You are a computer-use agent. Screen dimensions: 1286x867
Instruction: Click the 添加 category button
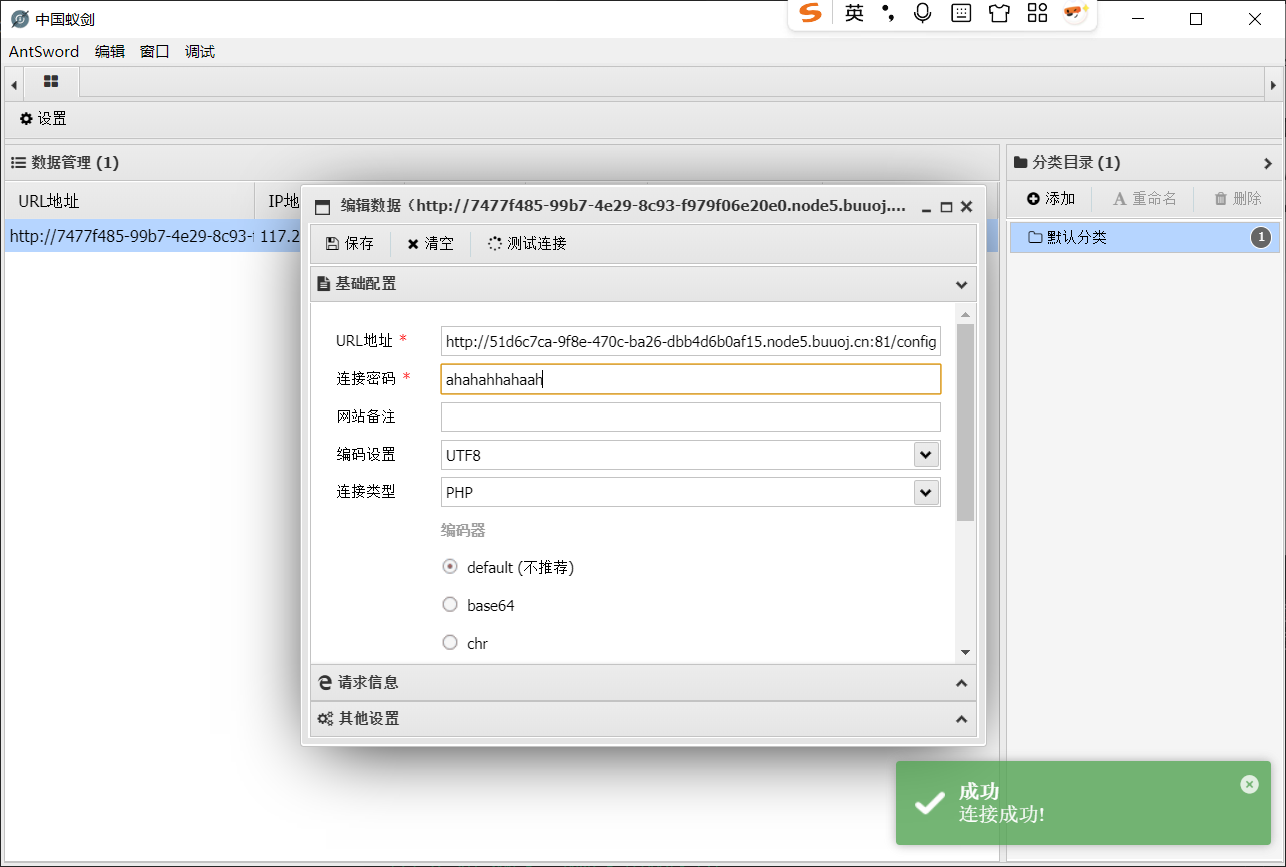[1050, 199]
